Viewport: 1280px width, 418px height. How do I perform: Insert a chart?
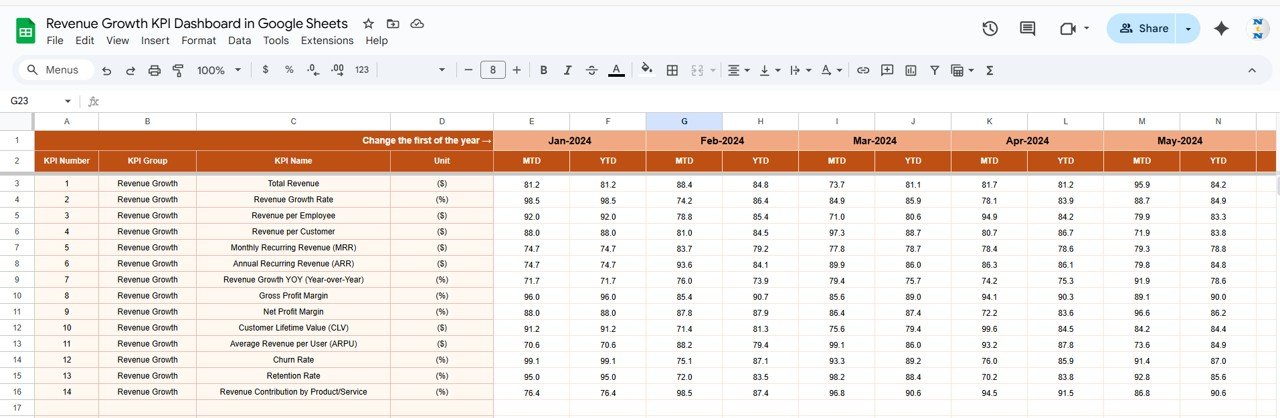tap(911, 70)
